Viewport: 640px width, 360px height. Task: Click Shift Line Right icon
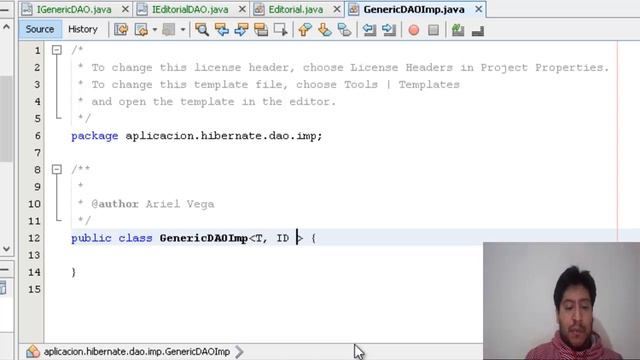[x=389, y=30]
